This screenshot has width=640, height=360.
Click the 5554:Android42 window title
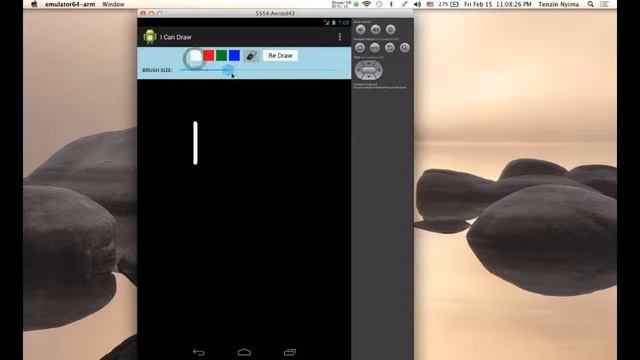click(275, 13)
